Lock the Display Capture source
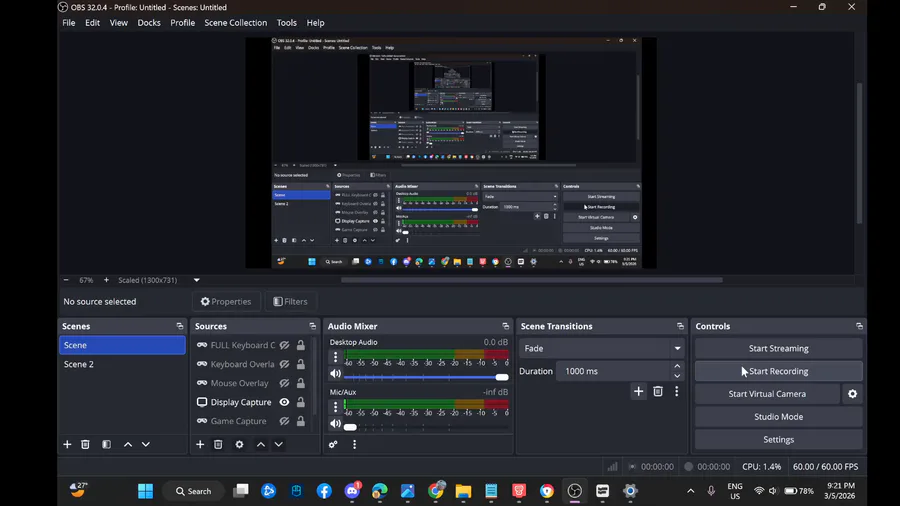This screenshot has width=900, height=506. click(300, 402)
